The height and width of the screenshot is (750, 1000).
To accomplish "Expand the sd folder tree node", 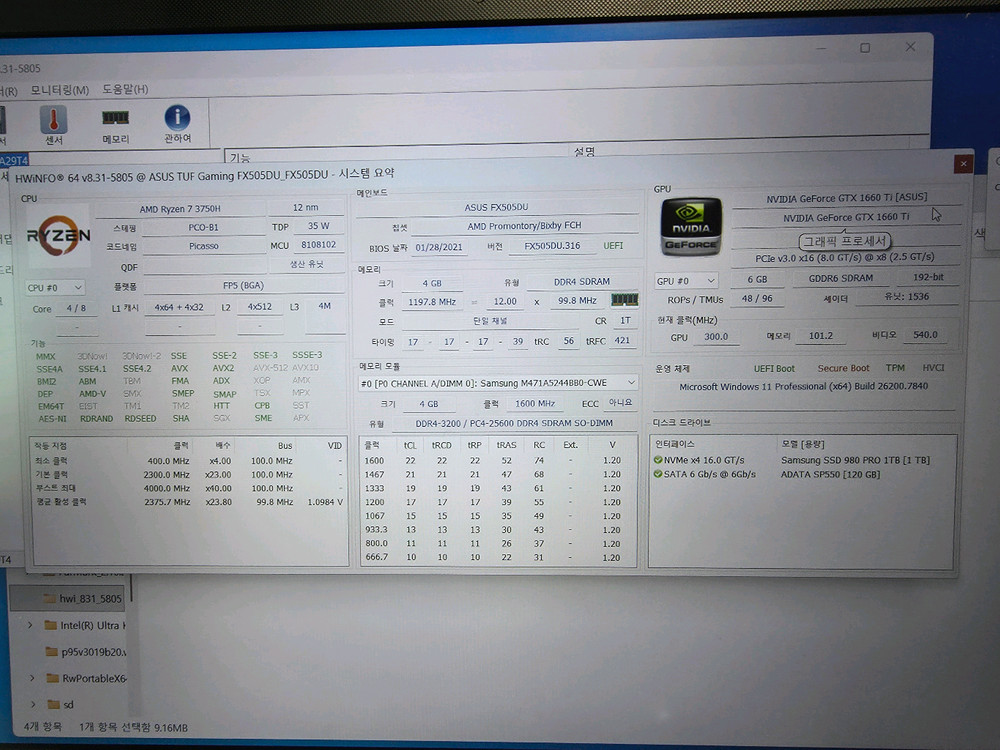I will 33,704.
